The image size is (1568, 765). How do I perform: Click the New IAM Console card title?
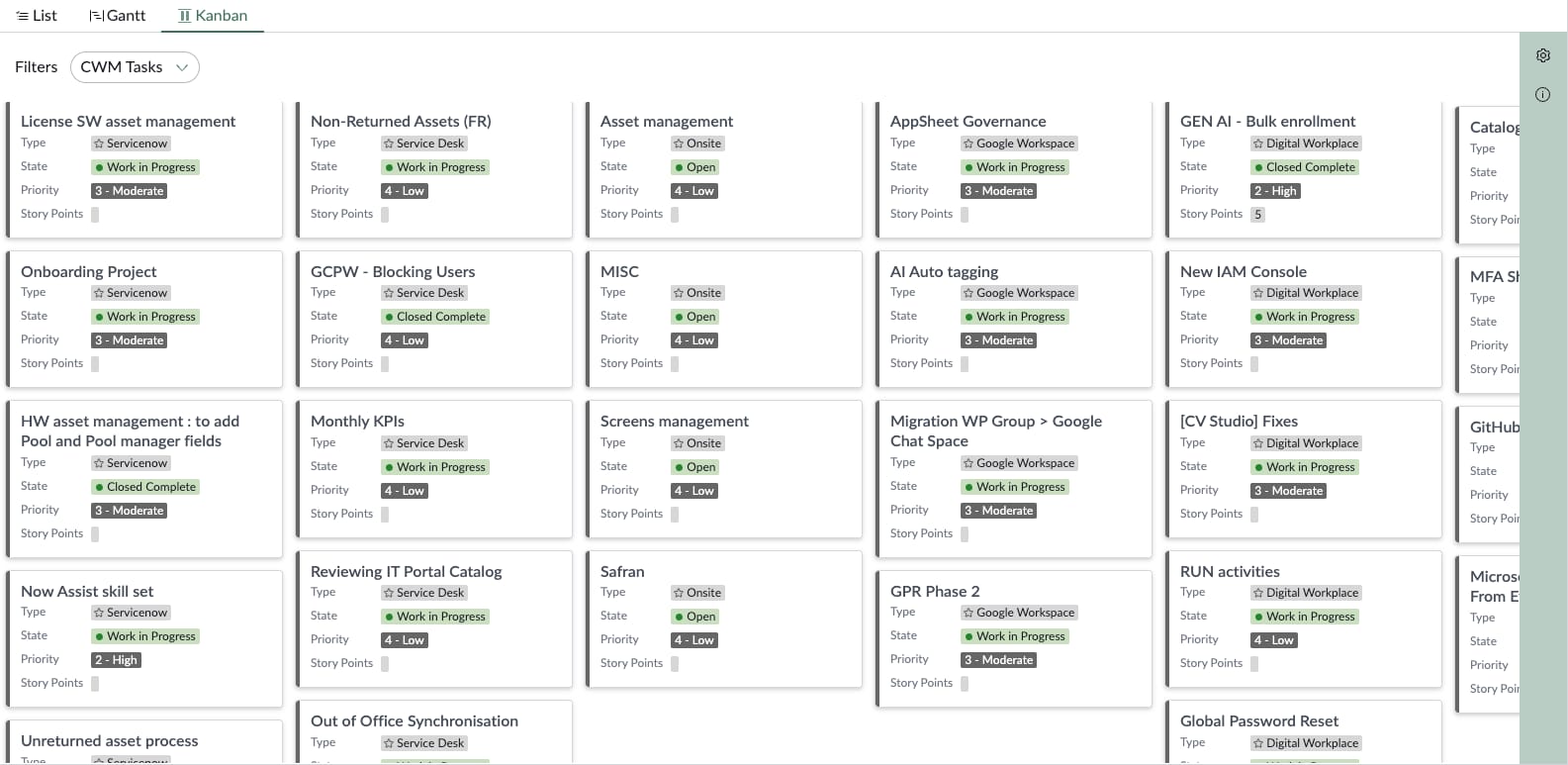[x=1244, y=271]
